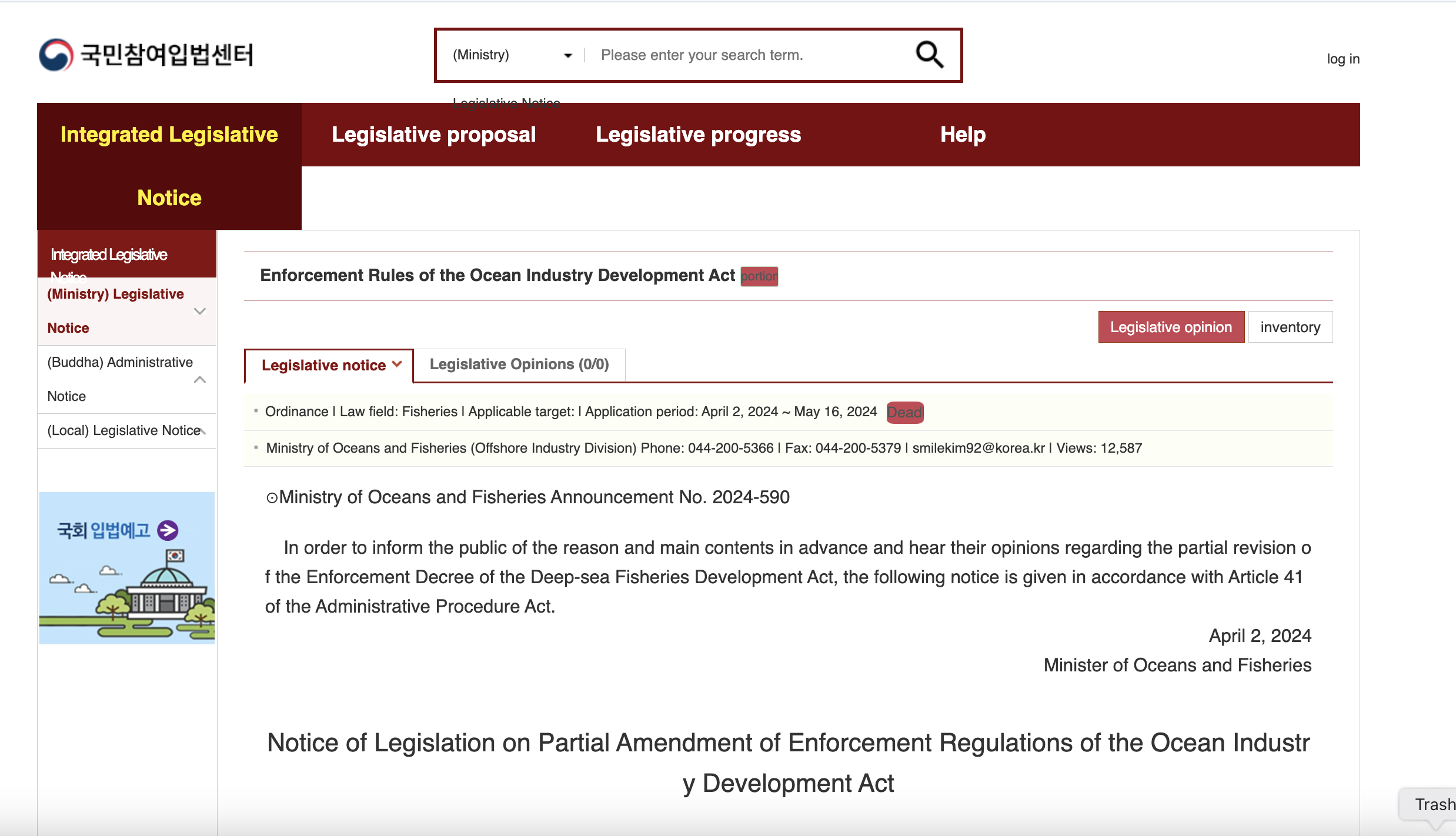Click the purple arrow on the banner
The image size is (1456, 836).
[x=168, y=530]
